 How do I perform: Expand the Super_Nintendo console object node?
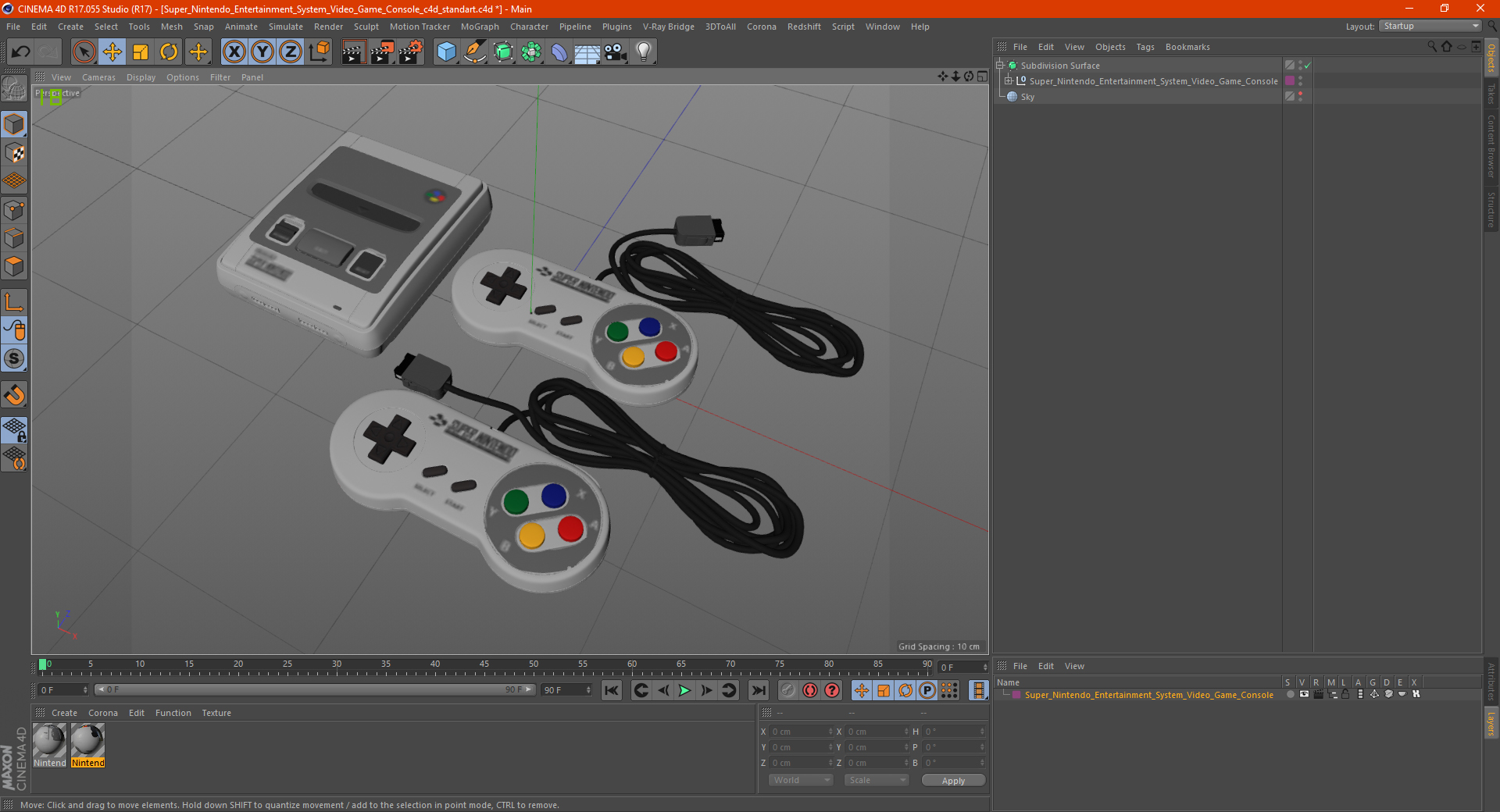pos(1009,81)
